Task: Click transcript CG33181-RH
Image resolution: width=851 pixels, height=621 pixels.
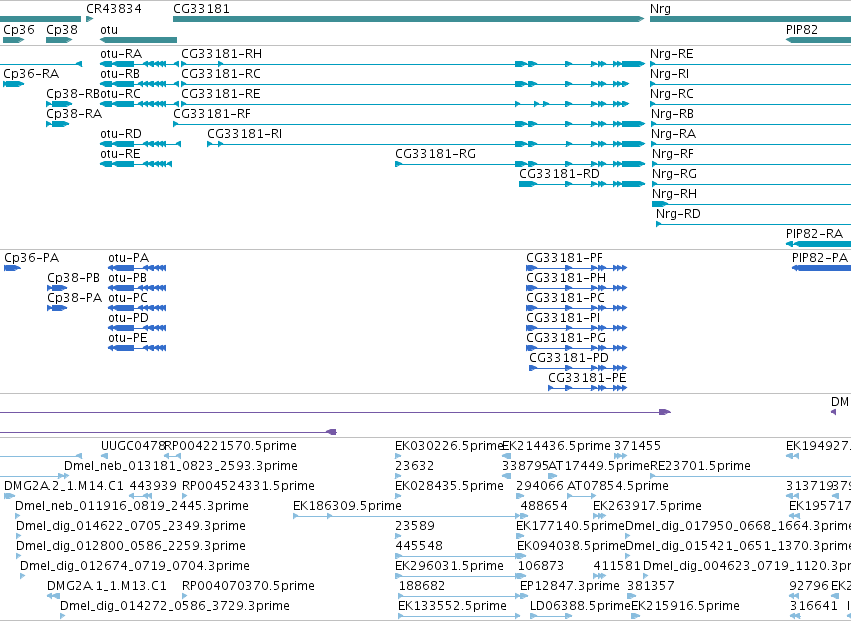Action: 412,64
